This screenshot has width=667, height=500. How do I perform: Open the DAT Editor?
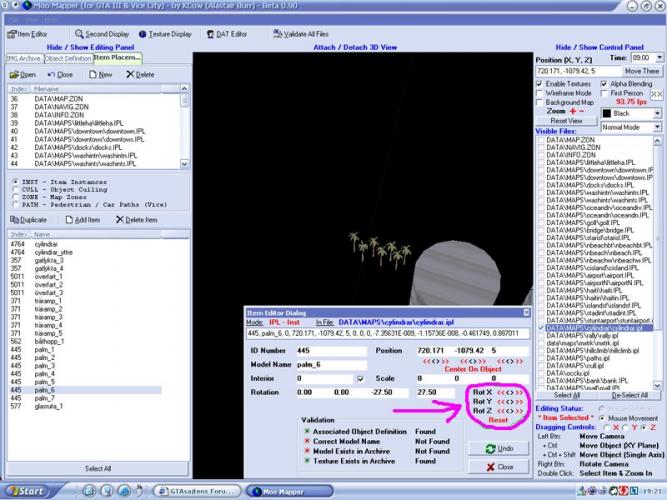click(x=228, y=34)
